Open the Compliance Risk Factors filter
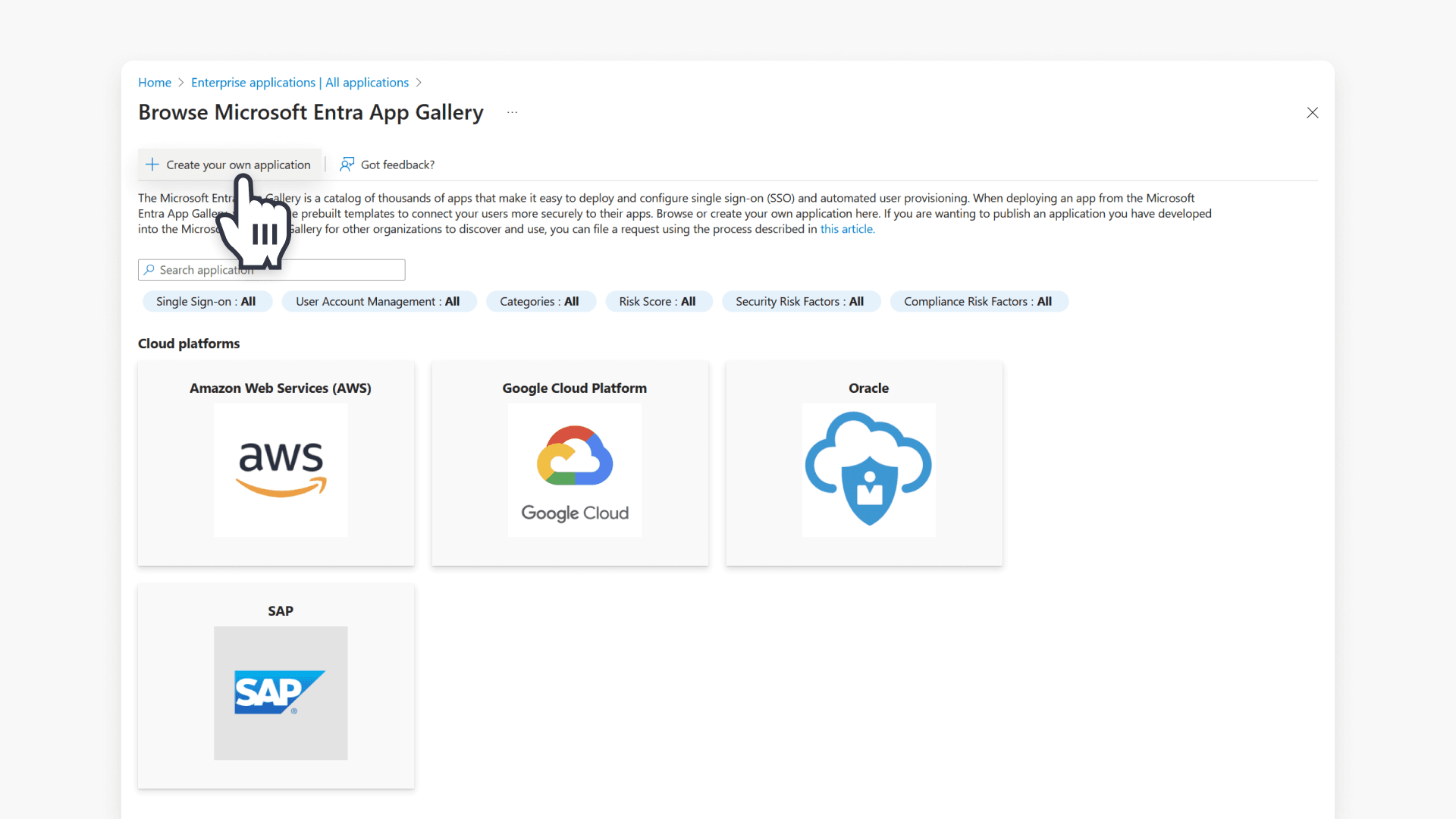The image size is (1456, 819). point(978,301)
